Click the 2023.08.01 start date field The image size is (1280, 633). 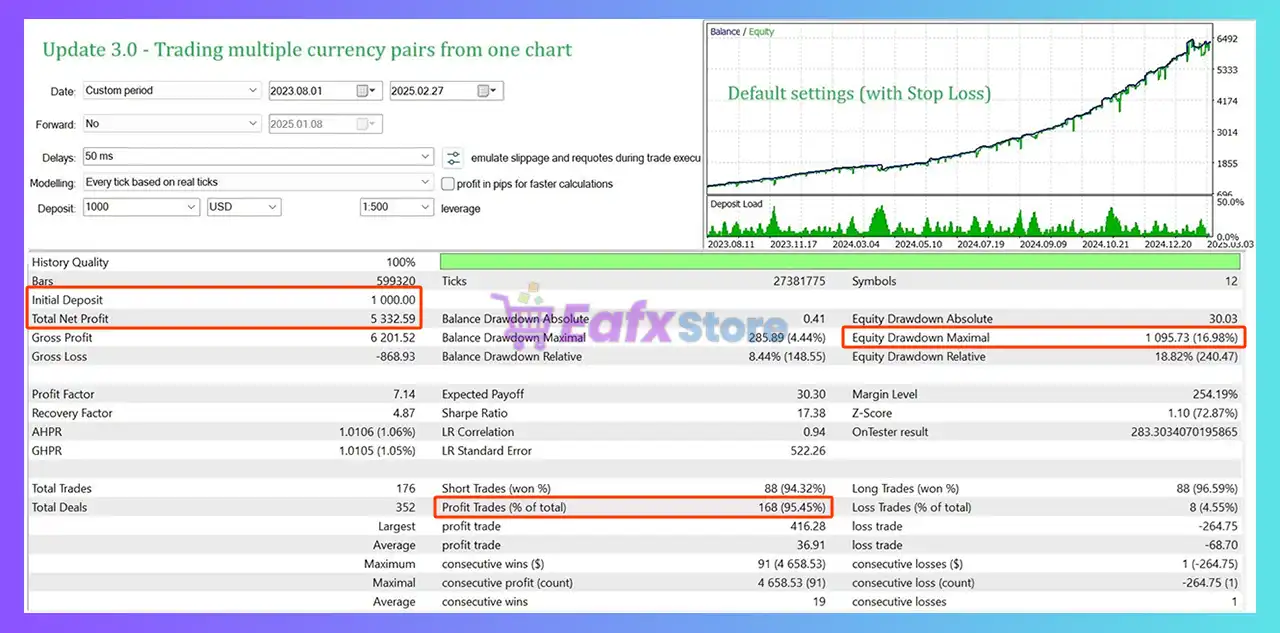(310, 91)
